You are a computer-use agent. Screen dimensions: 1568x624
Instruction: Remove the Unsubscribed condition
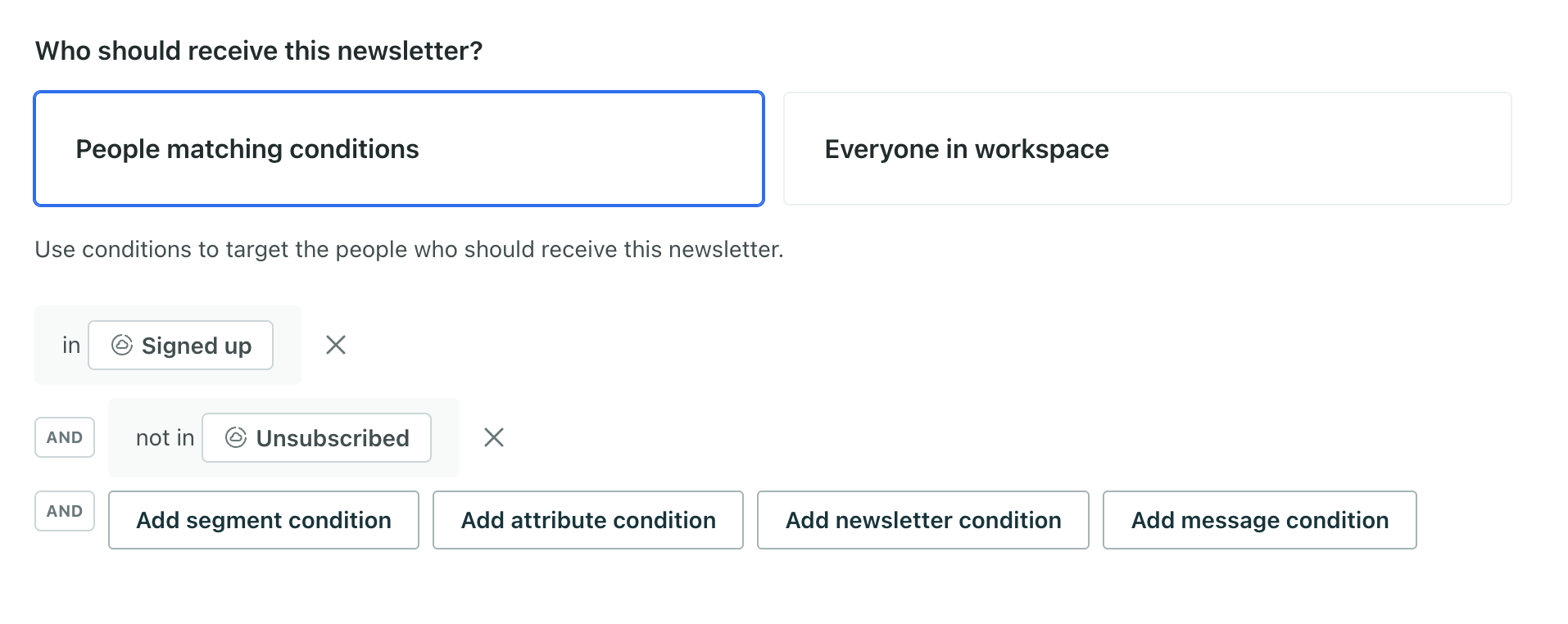click(x=494, y=437)
